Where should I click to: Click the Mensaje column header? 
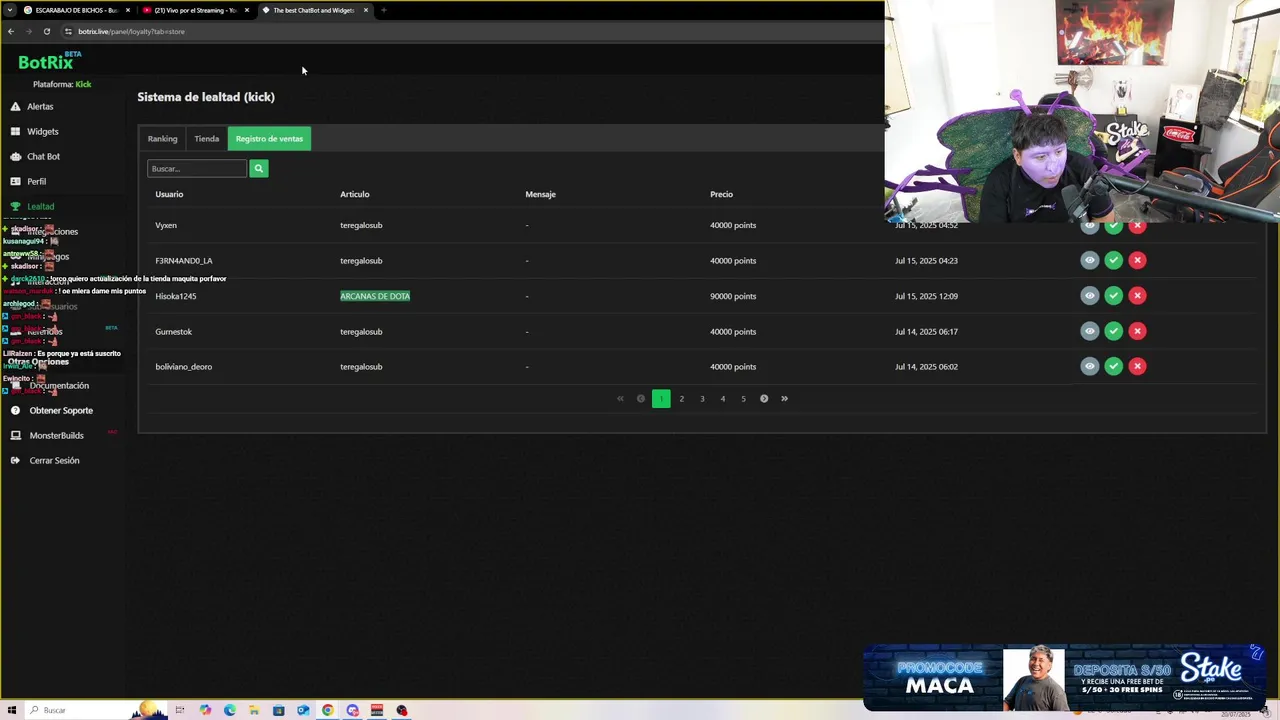540,194
